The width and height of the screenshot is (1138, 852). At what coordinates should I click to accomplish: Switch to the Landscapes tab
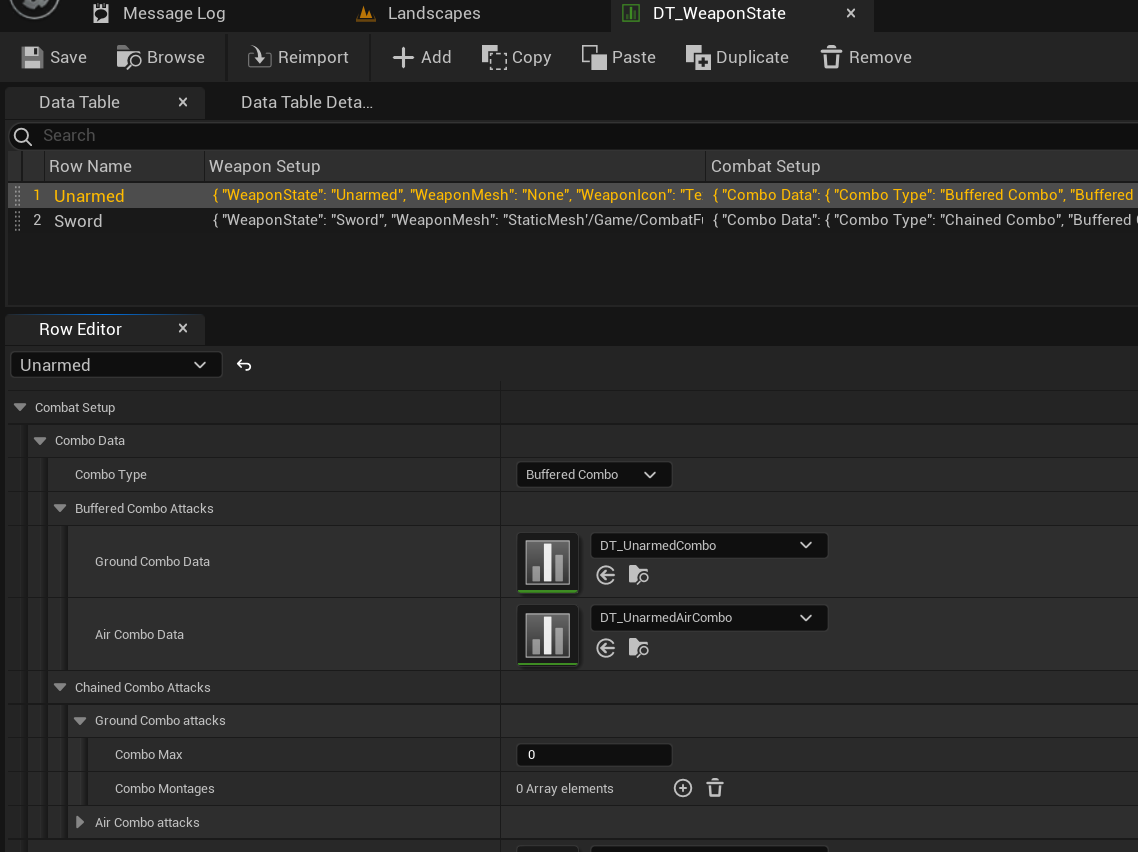[419, 14]
